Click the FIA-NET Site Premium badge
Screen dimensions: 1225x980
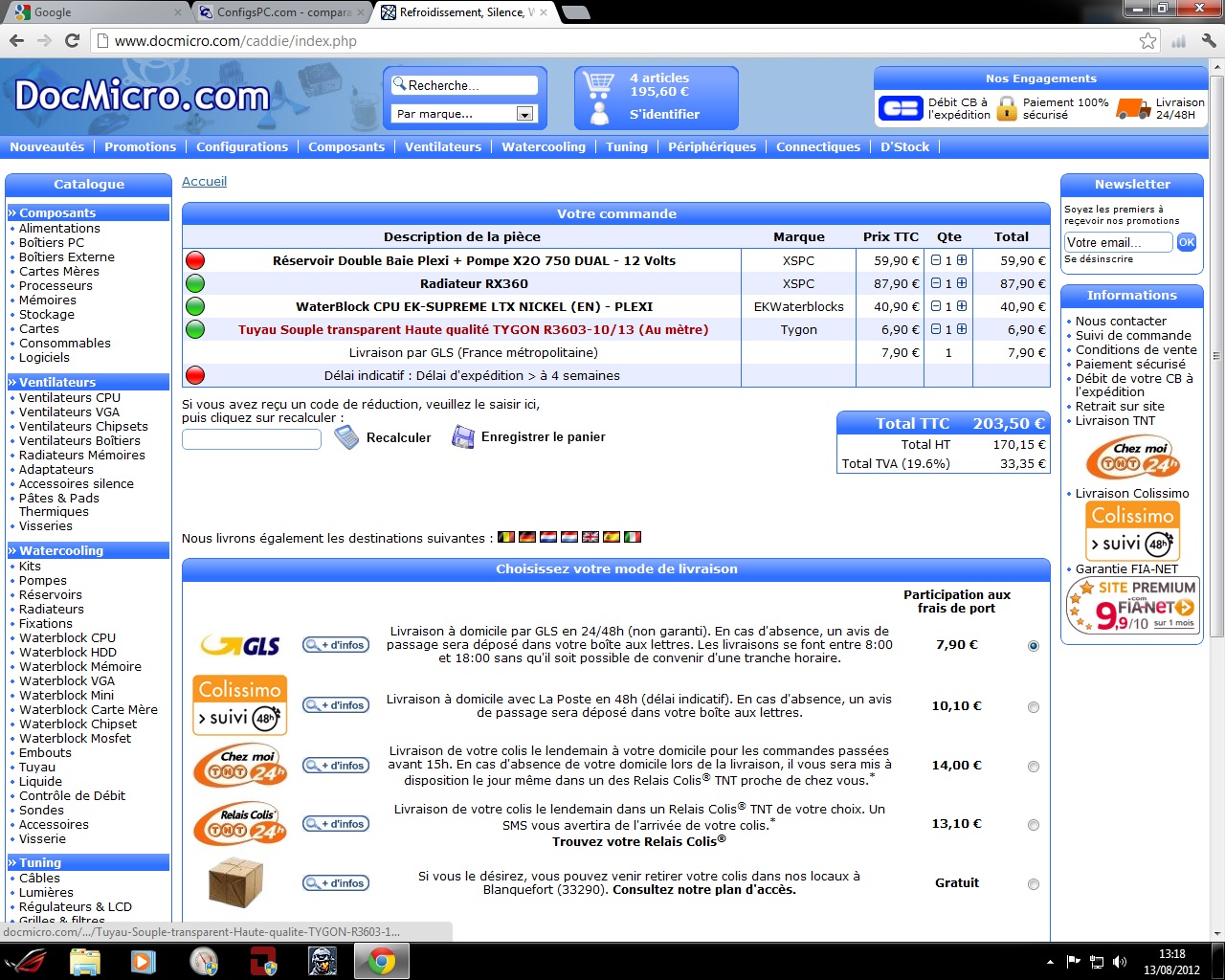1133,607
